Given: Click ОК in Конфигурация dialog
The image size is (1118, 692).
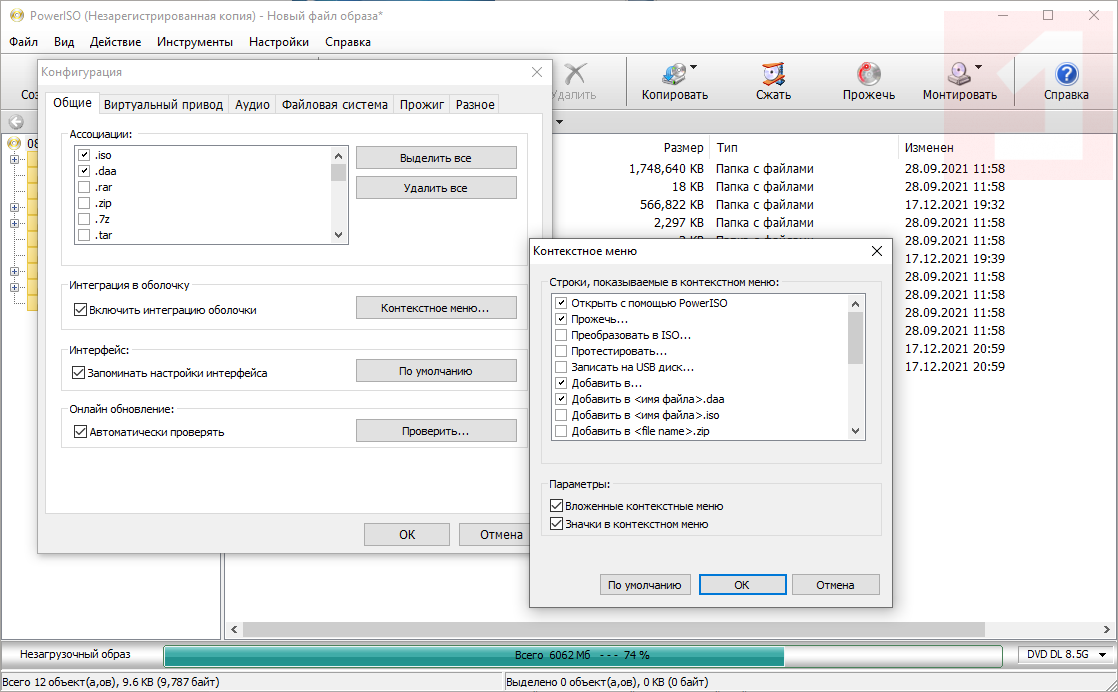Looking at the screenshot, I should coord(407,535).
